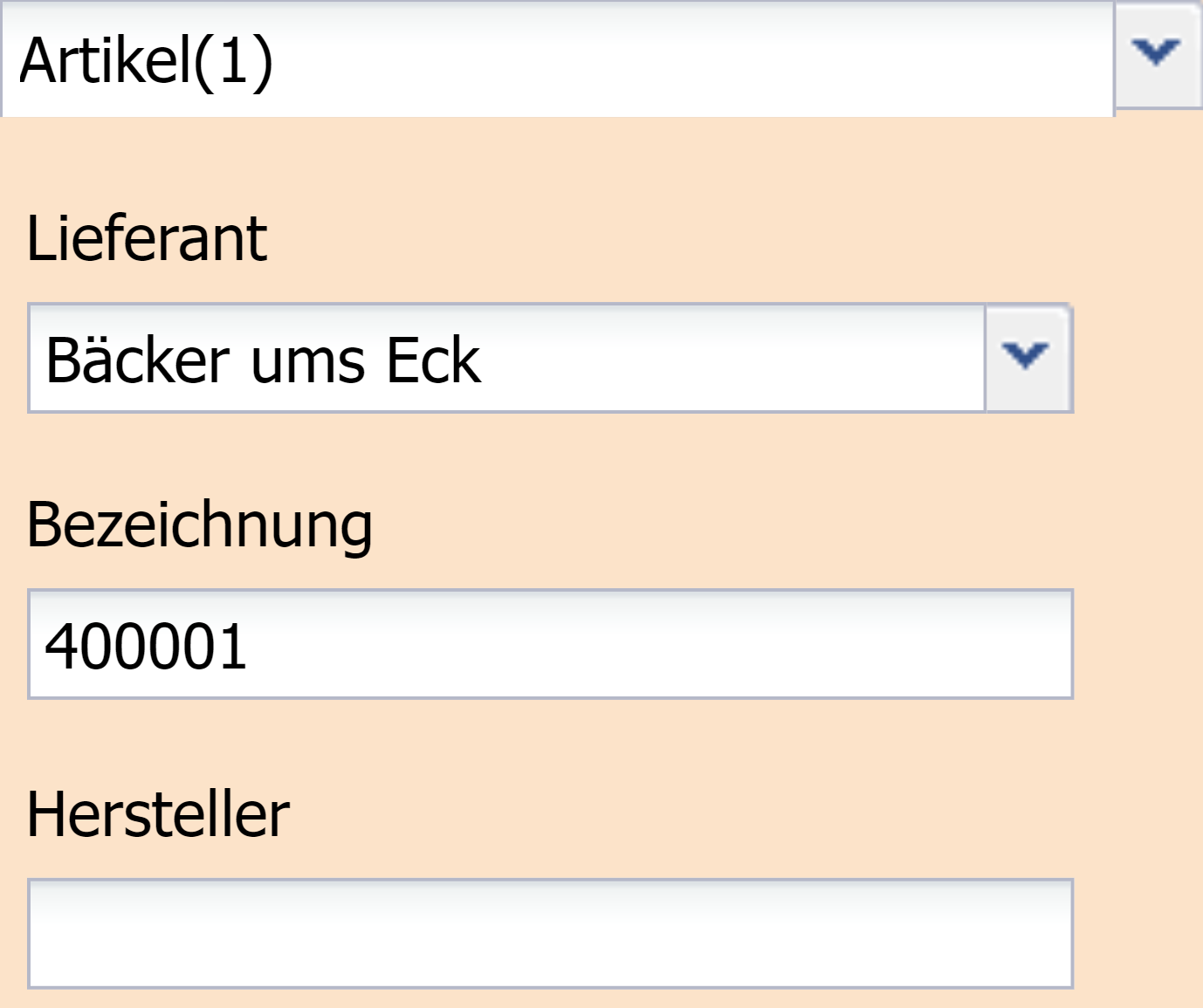Open the Artikel(1) dropdown arrow
1203x1008 pixels.
1158,54
